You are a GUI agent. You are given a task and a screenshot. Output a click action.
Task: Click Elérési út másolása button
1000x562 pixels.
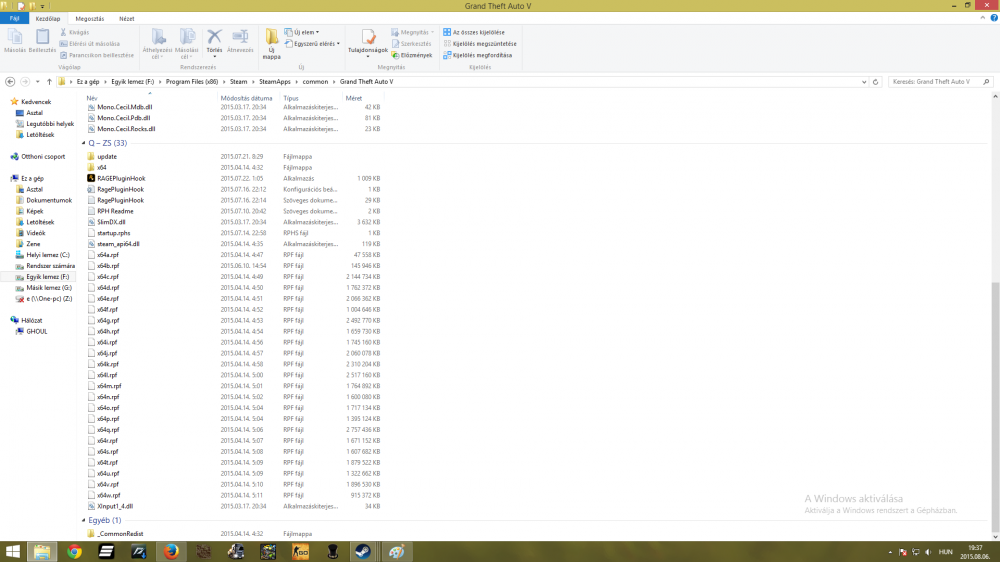[90, 43]
